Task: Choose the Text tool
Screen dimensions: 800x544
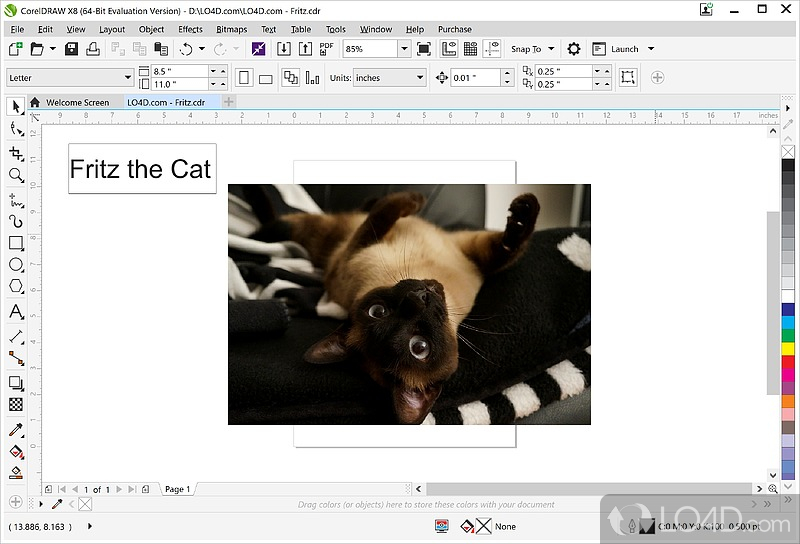Action: 15,313
